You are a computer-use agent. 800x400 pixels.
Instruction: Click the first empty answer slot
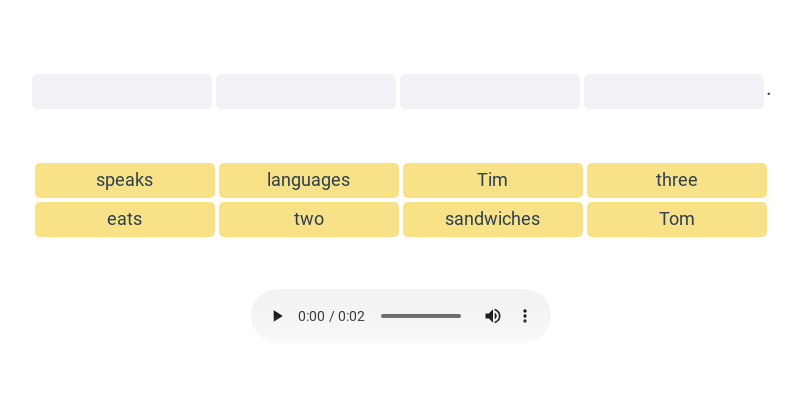[x=122, y=91]
